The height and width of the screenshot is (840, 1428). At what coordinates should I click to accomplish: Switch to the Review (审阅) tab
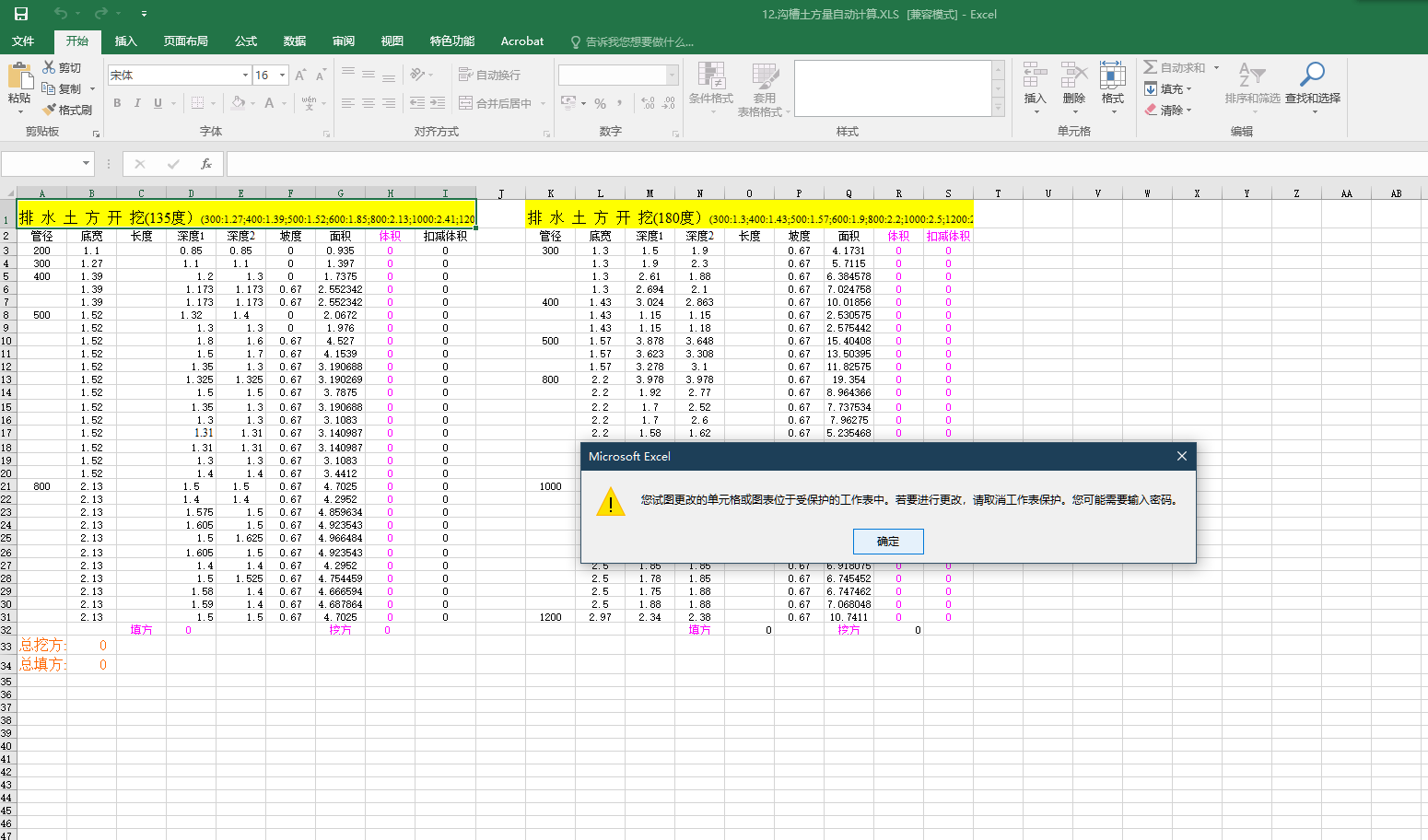pos(344,41)
